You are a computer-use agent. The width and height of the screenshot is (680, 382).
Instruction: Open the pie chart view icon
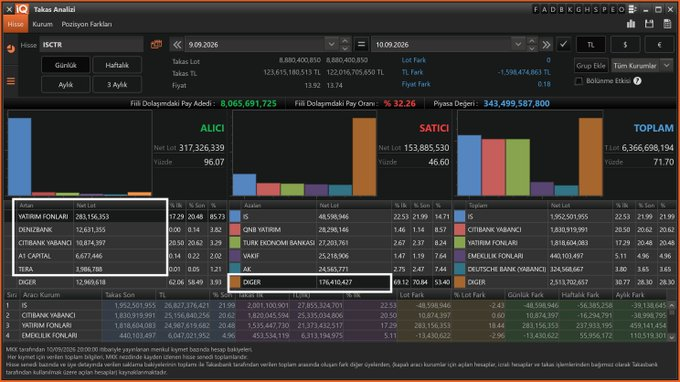(11, 49)
